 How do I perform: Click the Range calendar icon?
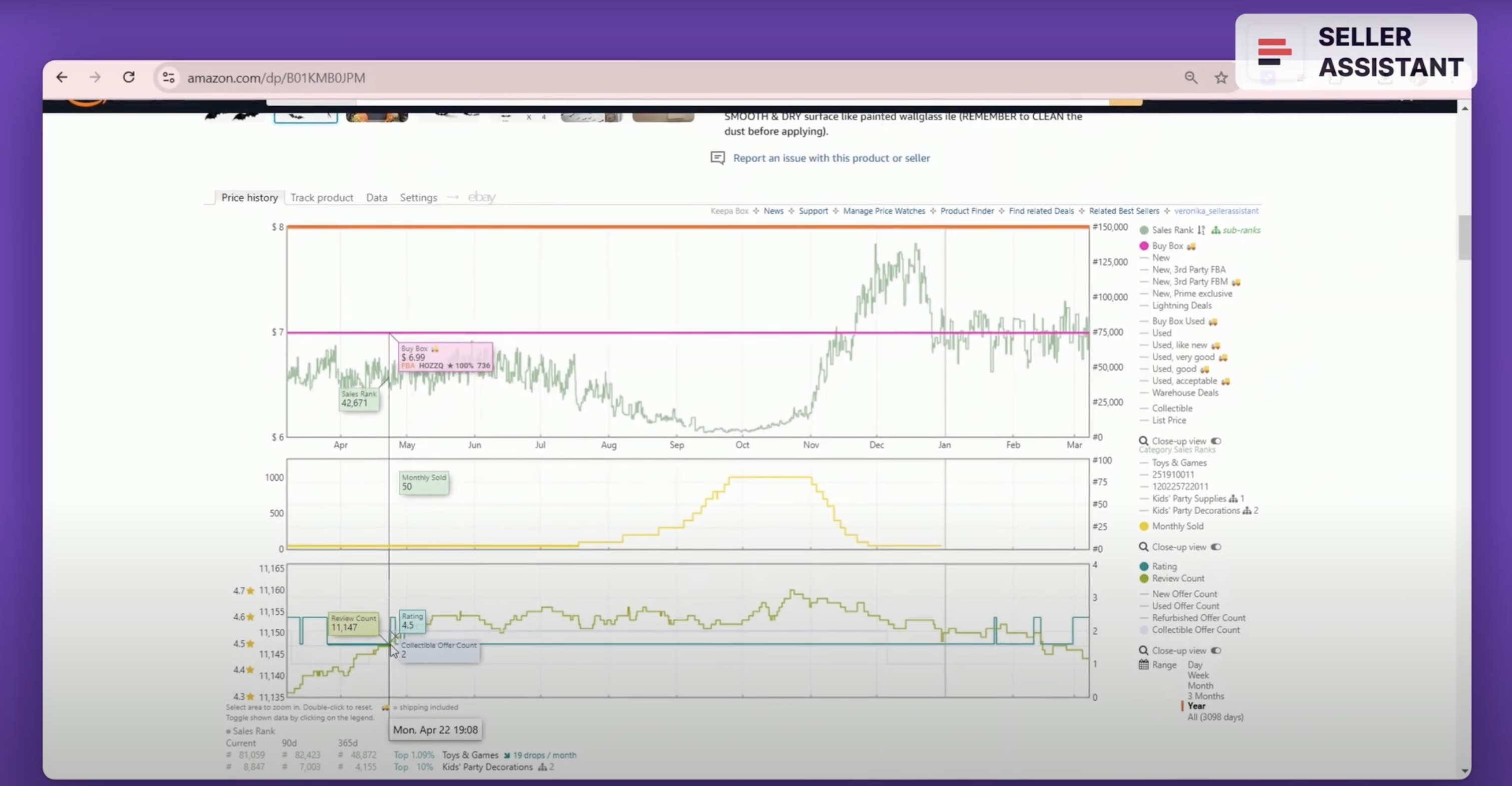point(1143,664)
